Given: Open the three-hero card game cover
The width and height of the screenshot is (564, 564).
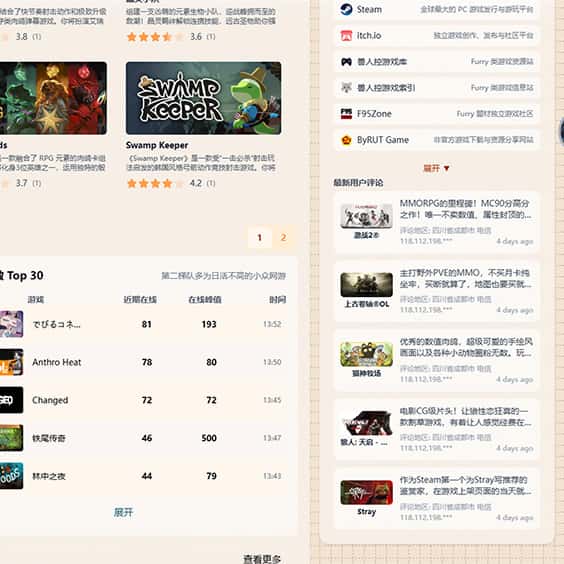Looking at the screenshot, I should [53, 98].
